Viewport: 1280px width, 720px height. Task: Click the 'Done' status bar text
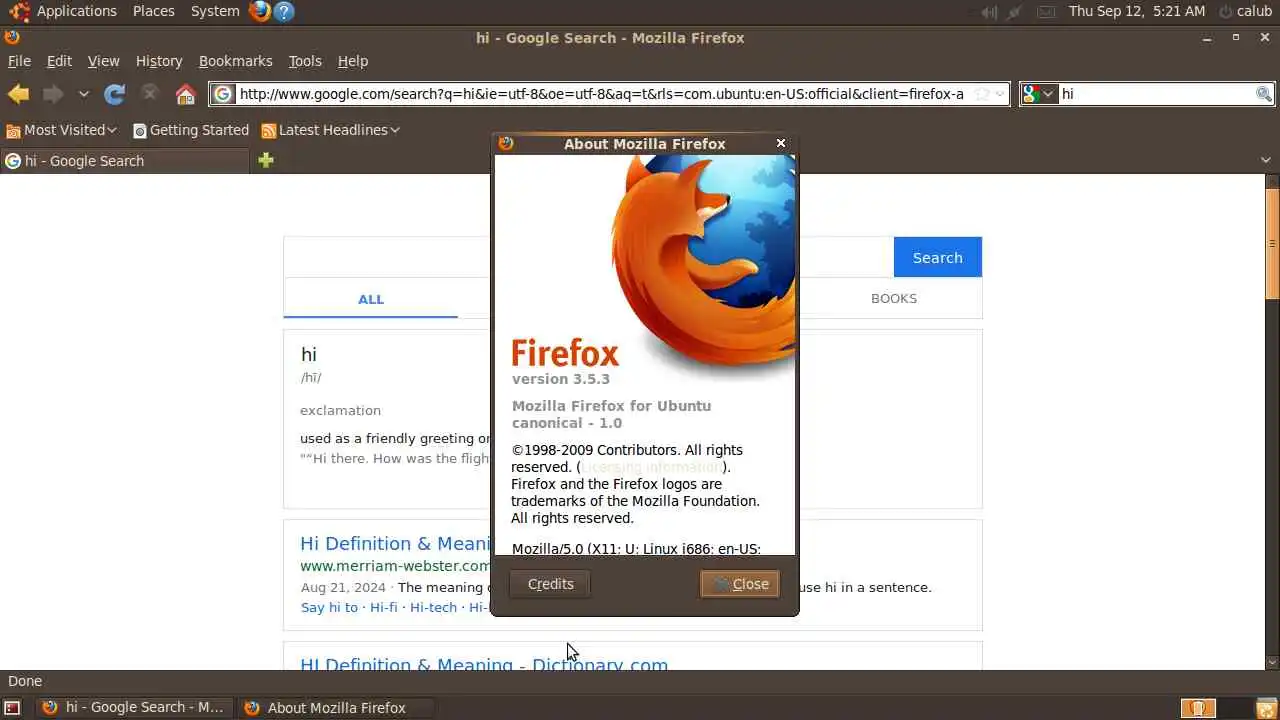(x=25, y=681)
